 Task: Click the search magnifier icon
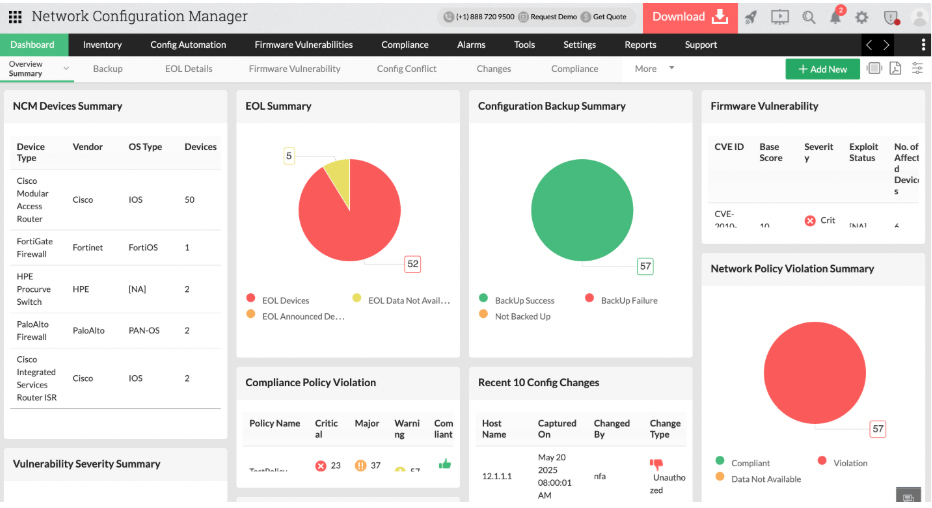pos(809,17)
